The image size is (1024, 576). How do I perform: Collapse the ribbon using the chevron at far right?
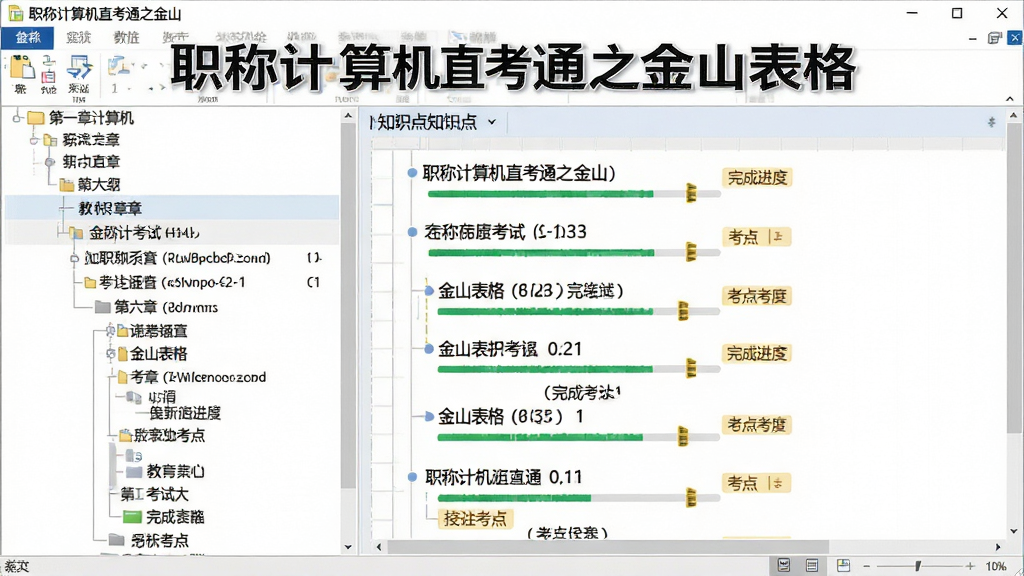point(1010,99)
